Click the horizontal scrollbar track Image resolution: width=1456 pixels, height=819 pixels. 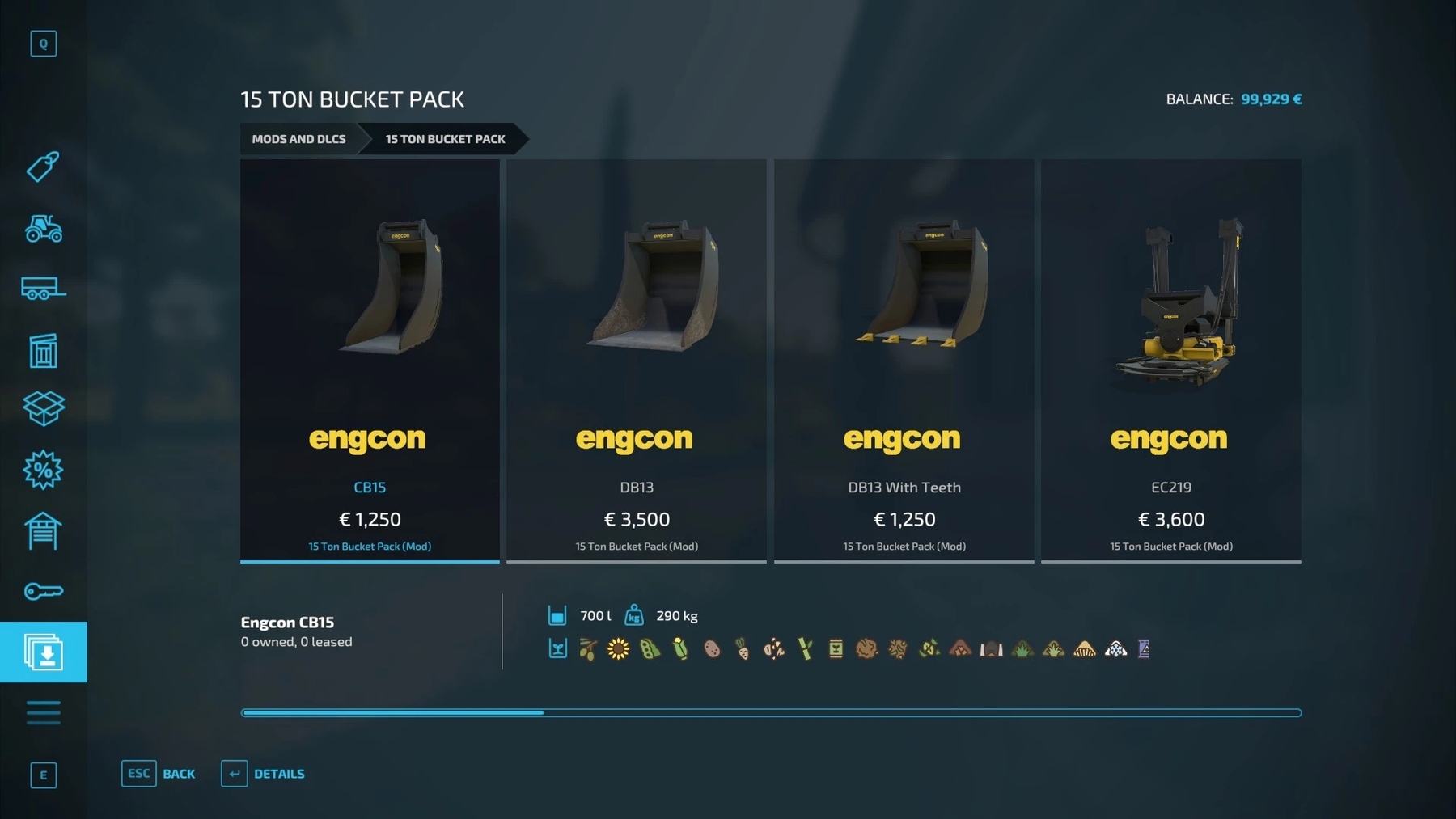coord(771,713)
